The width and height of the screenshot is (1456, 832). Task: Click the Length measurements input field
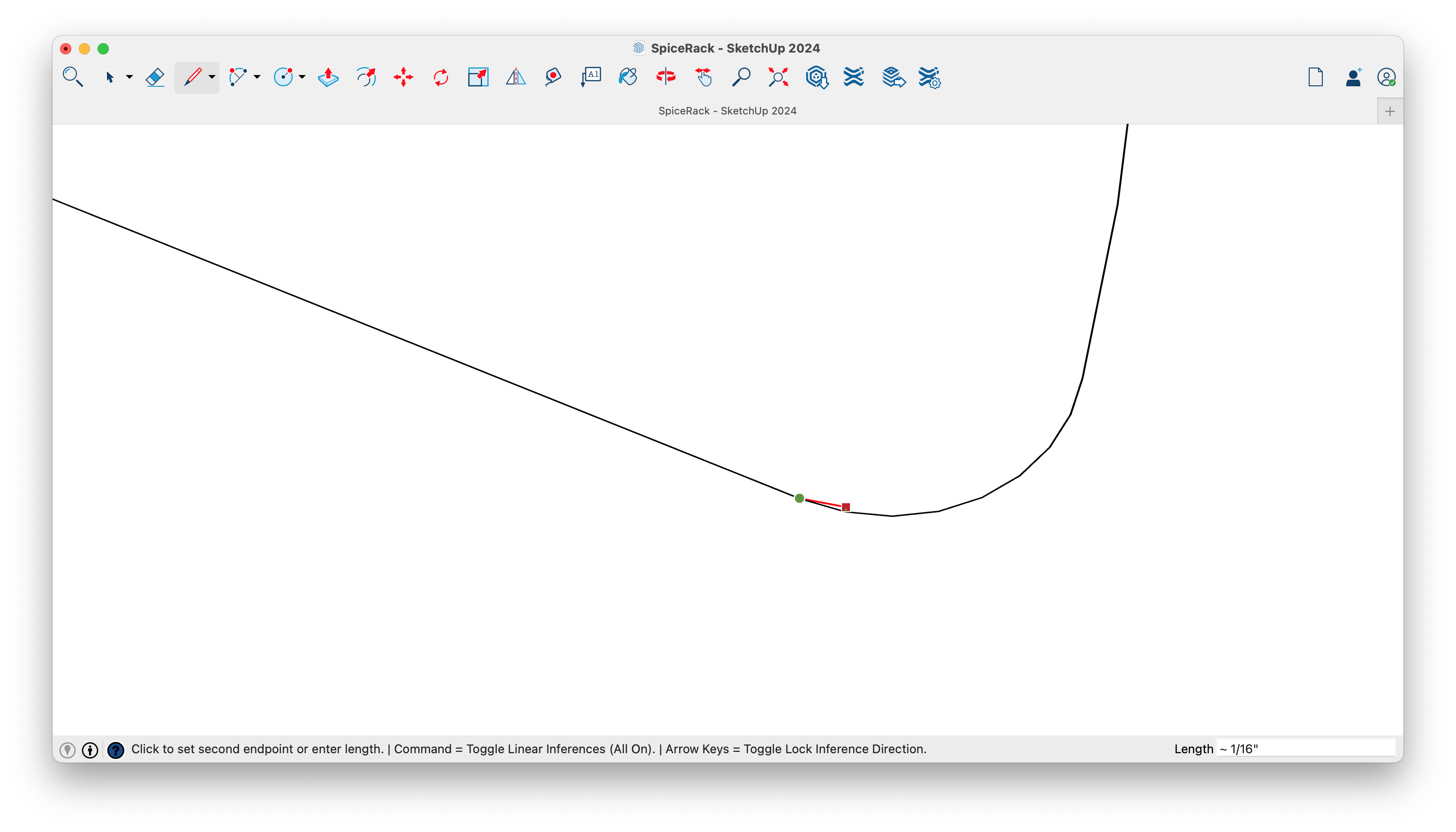click(x=1305, y=749)
